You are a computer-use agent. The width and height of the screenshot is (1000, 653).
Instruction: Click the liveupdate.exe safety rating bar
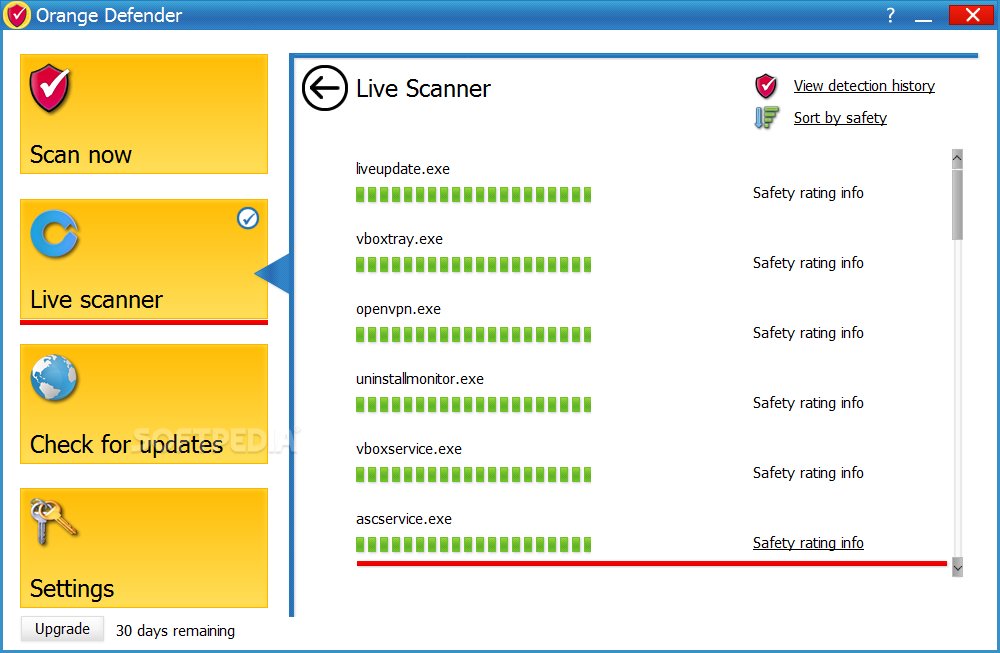473,194
